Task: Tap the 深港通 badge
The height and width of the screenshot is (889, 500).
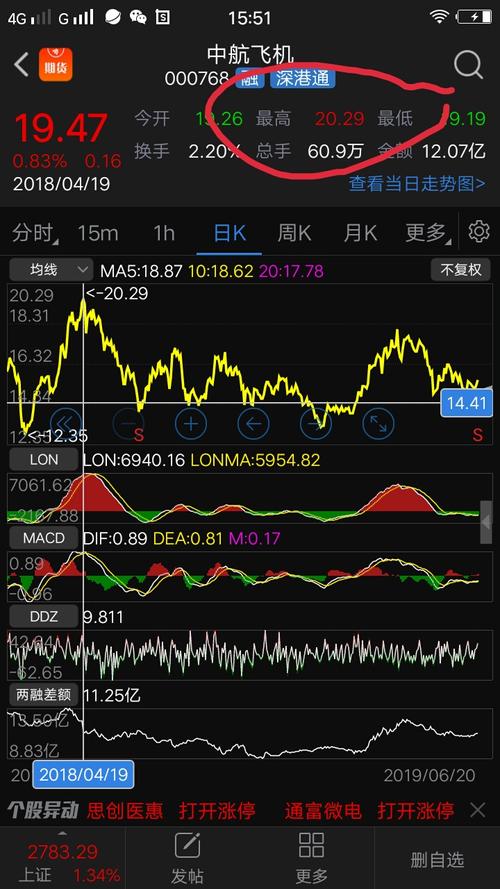Action: (x=303, y=78)
